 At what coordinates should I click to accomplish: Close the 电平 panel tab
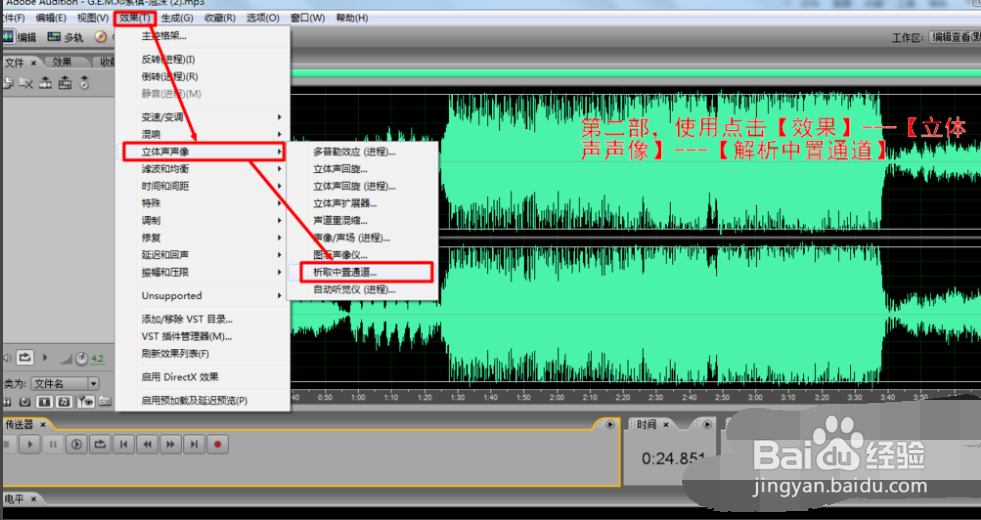click(x=33, y=499)
